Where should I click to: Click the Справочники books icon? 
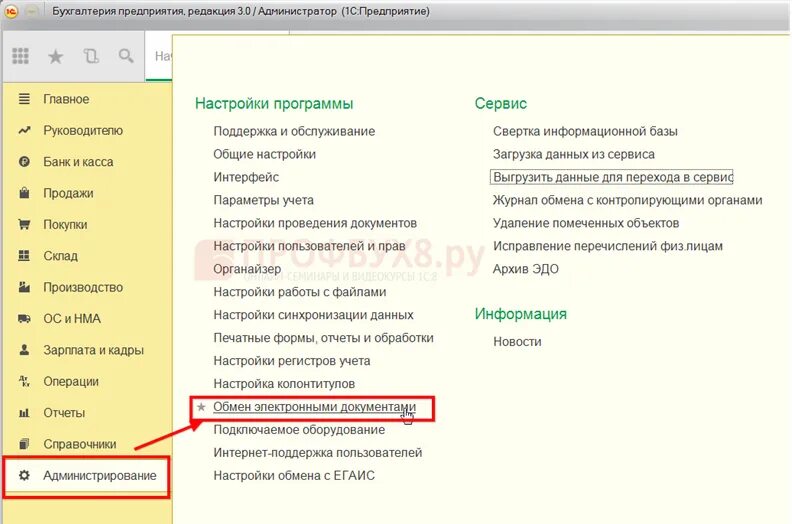24,444
